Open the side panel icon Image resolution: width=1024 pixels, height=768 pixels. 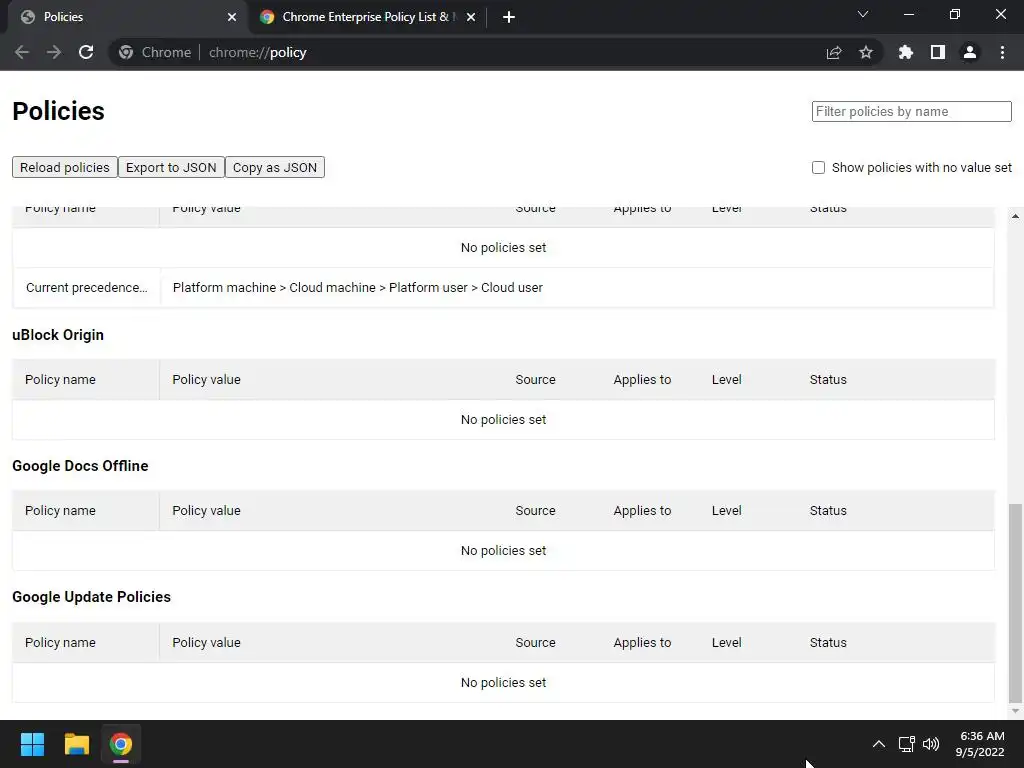click(x=938, y=52)
